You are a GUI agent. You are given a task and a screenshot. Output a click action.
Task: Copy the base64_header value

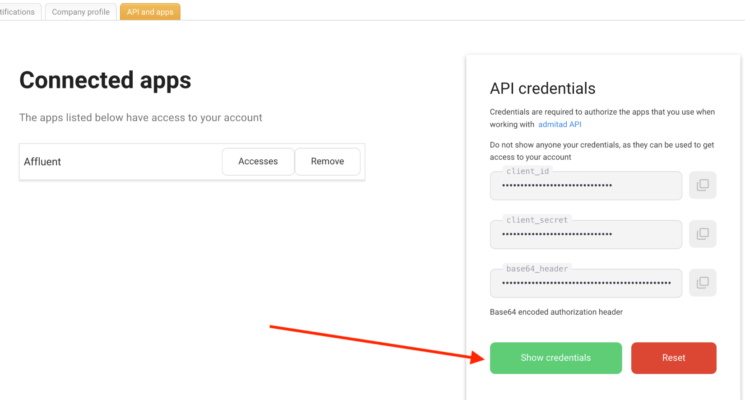[x=703, y=283]
